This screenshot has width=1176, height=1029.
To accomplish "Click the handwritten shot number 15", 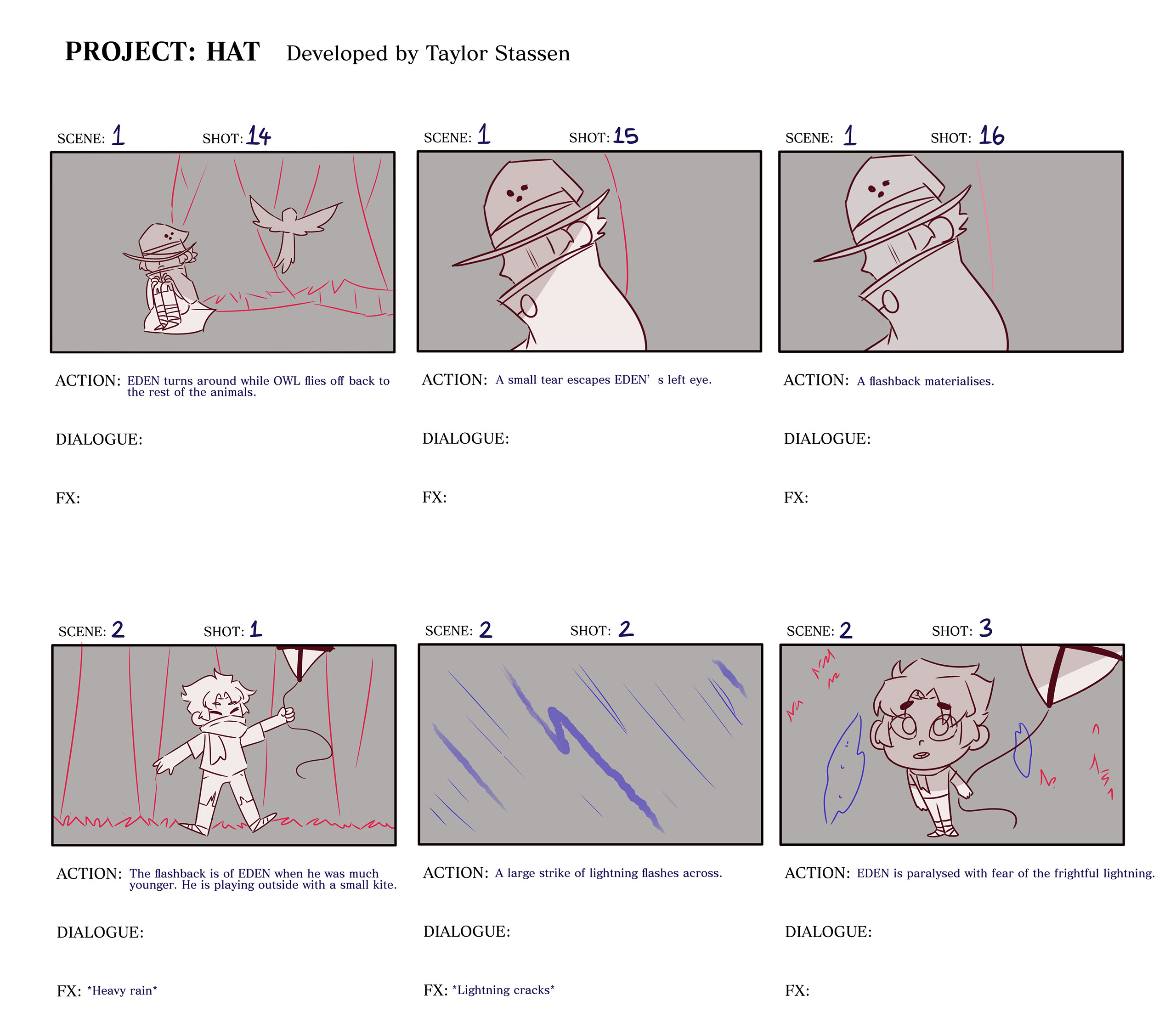I will pyautogui.click(x=625, y=136).
